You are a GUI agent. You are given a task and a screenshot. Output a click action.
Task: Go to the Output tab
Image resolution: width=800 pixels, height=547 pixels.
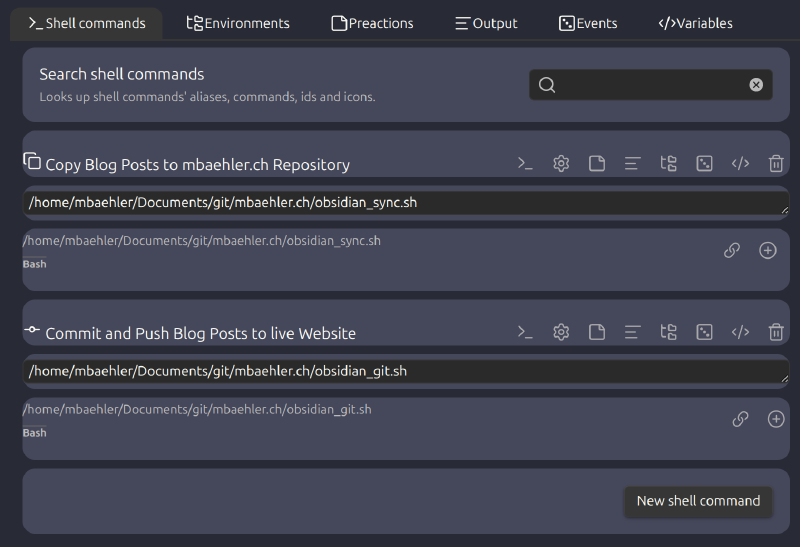[x=486, y=23]
